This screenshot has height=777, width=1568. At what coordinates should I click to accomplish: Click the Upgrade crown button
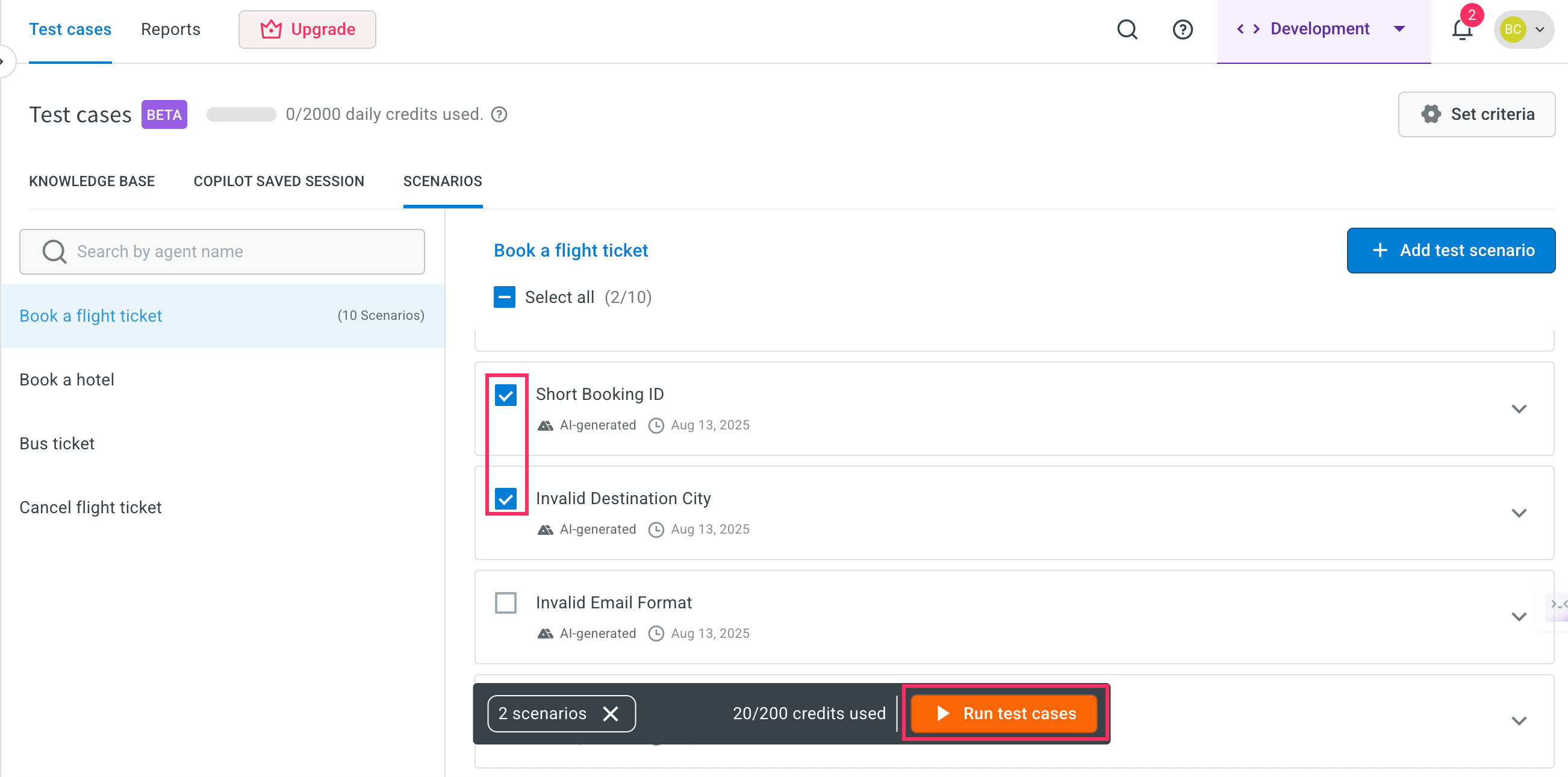[307, 30]
